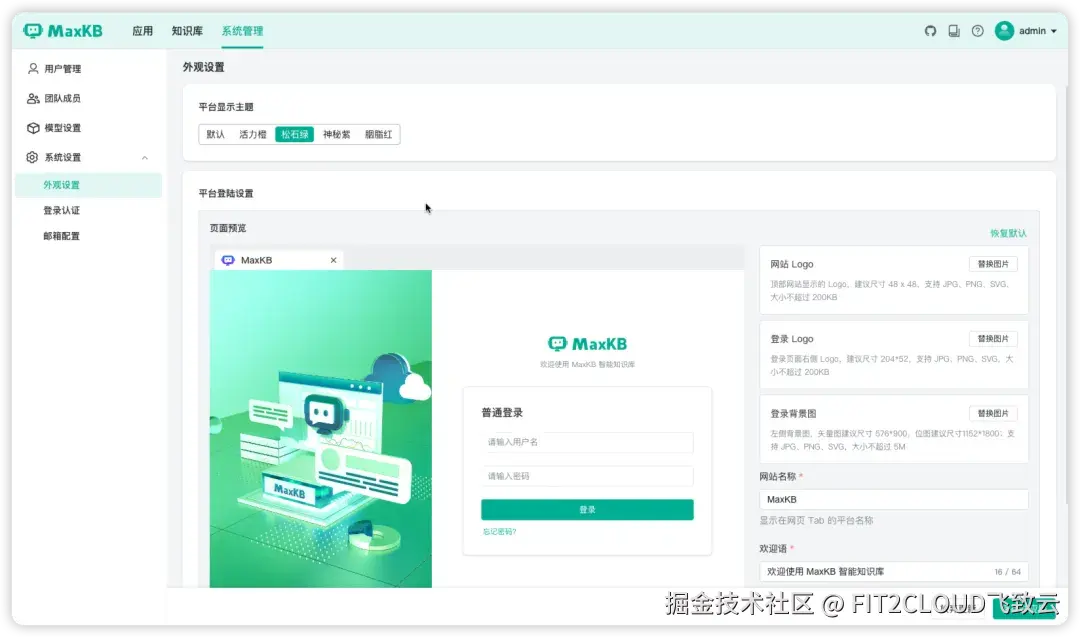Click the help question mark icon

click(x=977, y=31)
